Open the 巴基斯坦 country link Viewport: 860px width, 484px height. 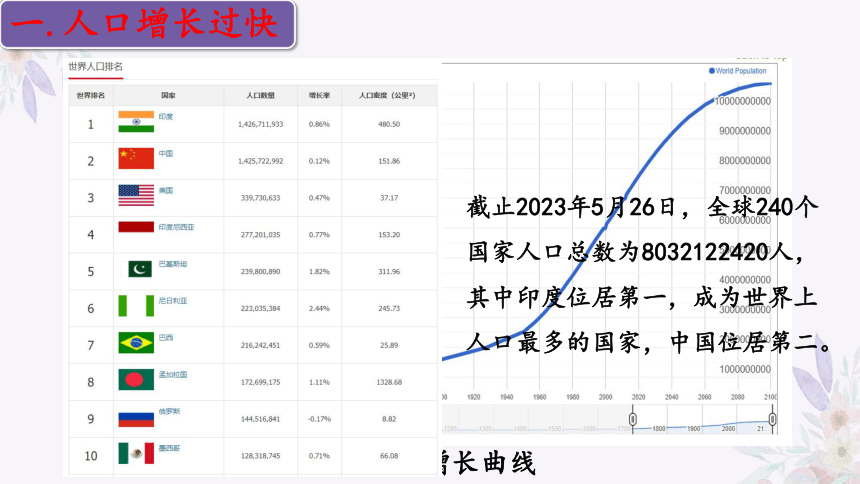pyautogui.click(x=173, y=264)
